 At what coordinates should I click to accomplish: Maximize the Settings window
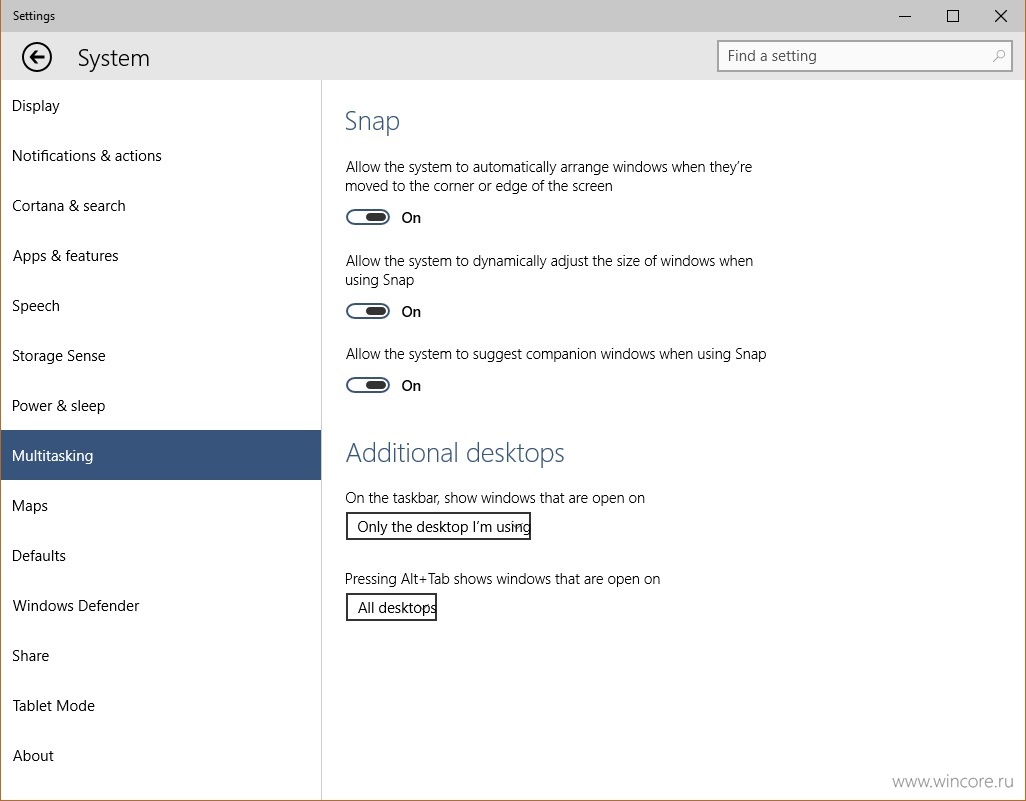[953, 16]
